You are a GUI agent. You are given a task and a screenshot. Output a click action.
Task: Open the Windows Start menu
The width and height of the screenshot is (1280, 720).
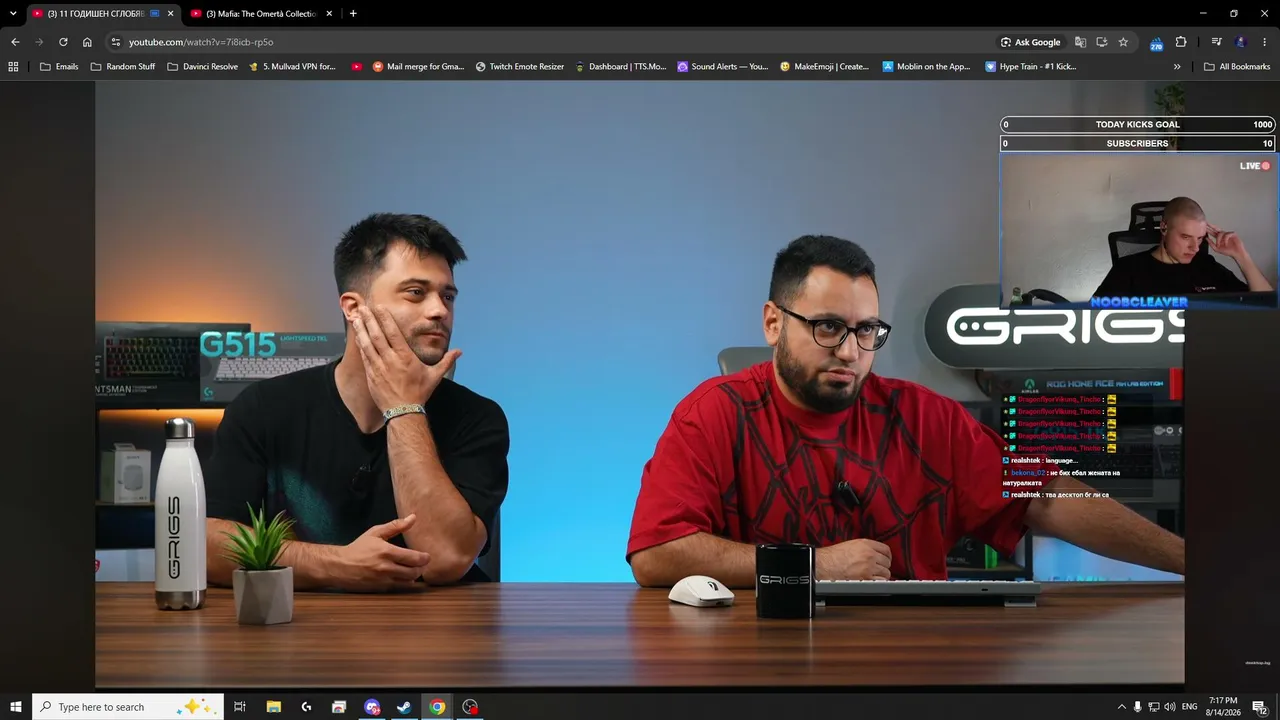click(x=16, y=707)
